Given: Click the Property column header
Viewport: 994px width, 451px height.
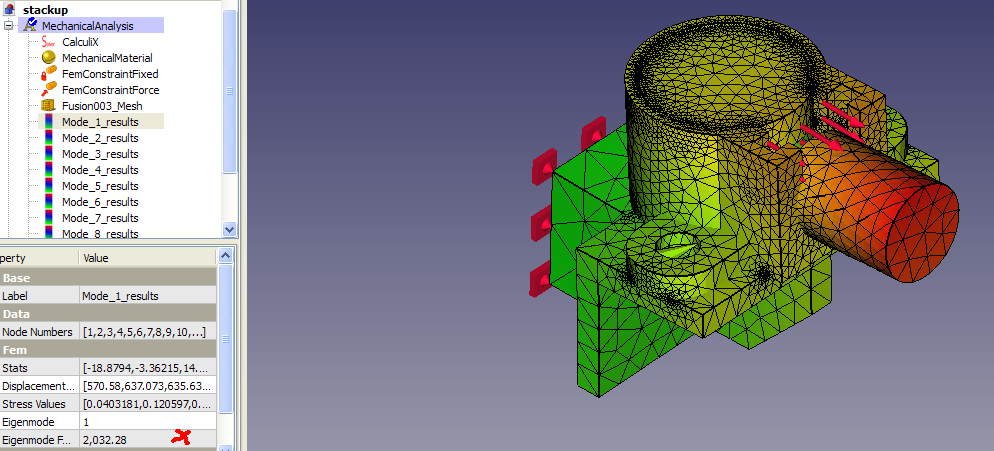Looking at the screenshot, I should point(39,258).
